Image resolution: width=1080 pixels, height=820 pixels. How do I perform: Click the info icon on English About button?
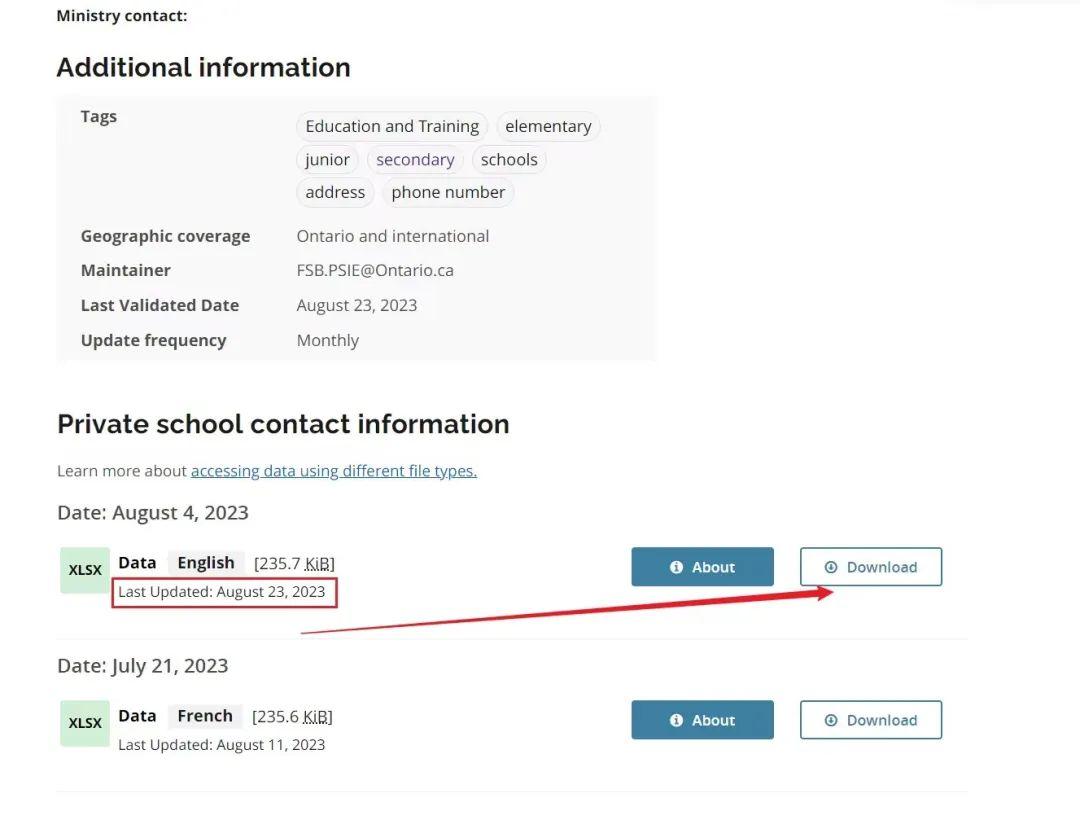[x=676, y=567]
